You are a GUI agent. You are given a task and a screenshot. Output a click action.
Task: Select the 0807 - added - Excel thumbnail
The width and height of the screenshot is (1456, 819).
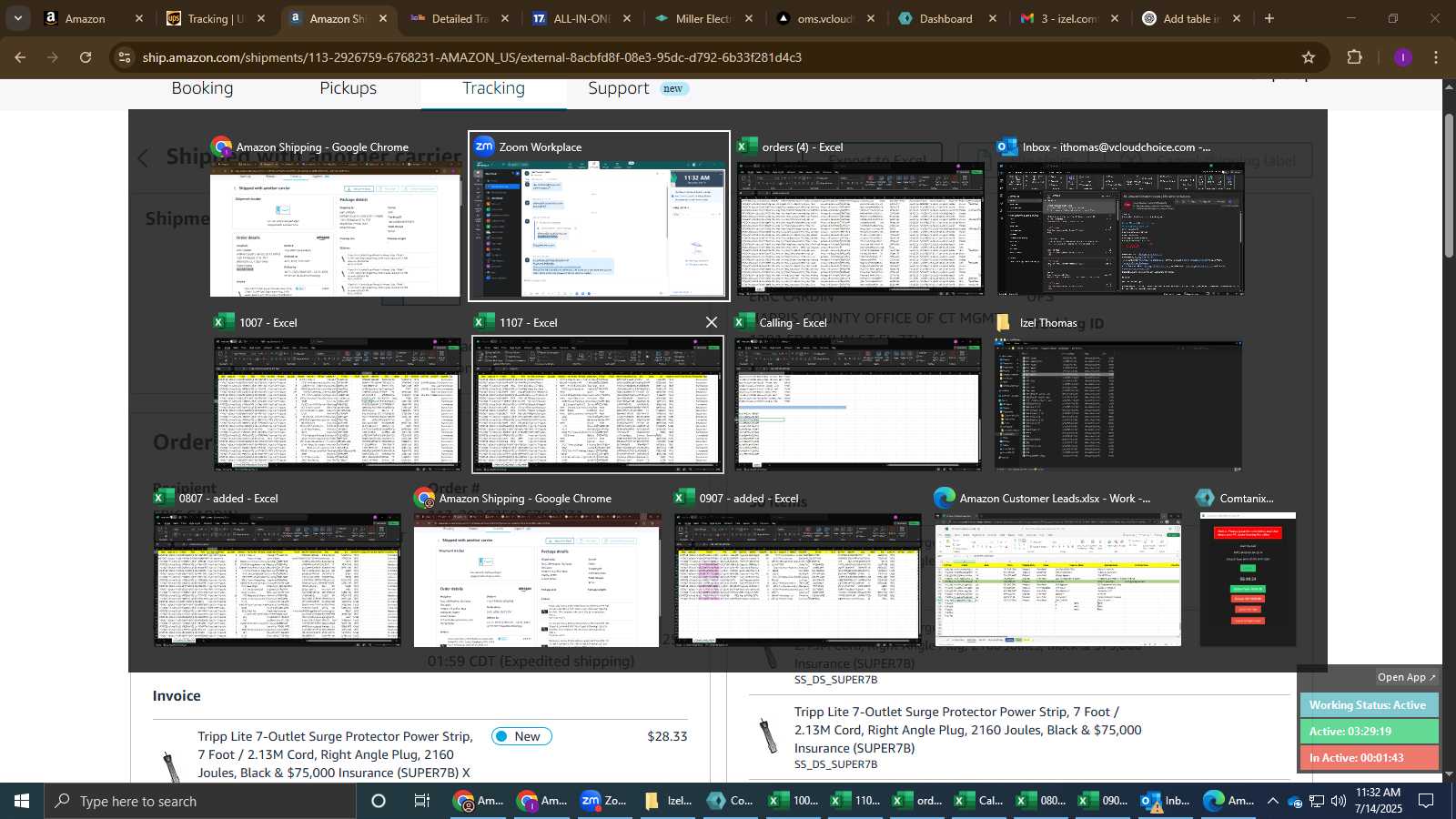(277, 568)
